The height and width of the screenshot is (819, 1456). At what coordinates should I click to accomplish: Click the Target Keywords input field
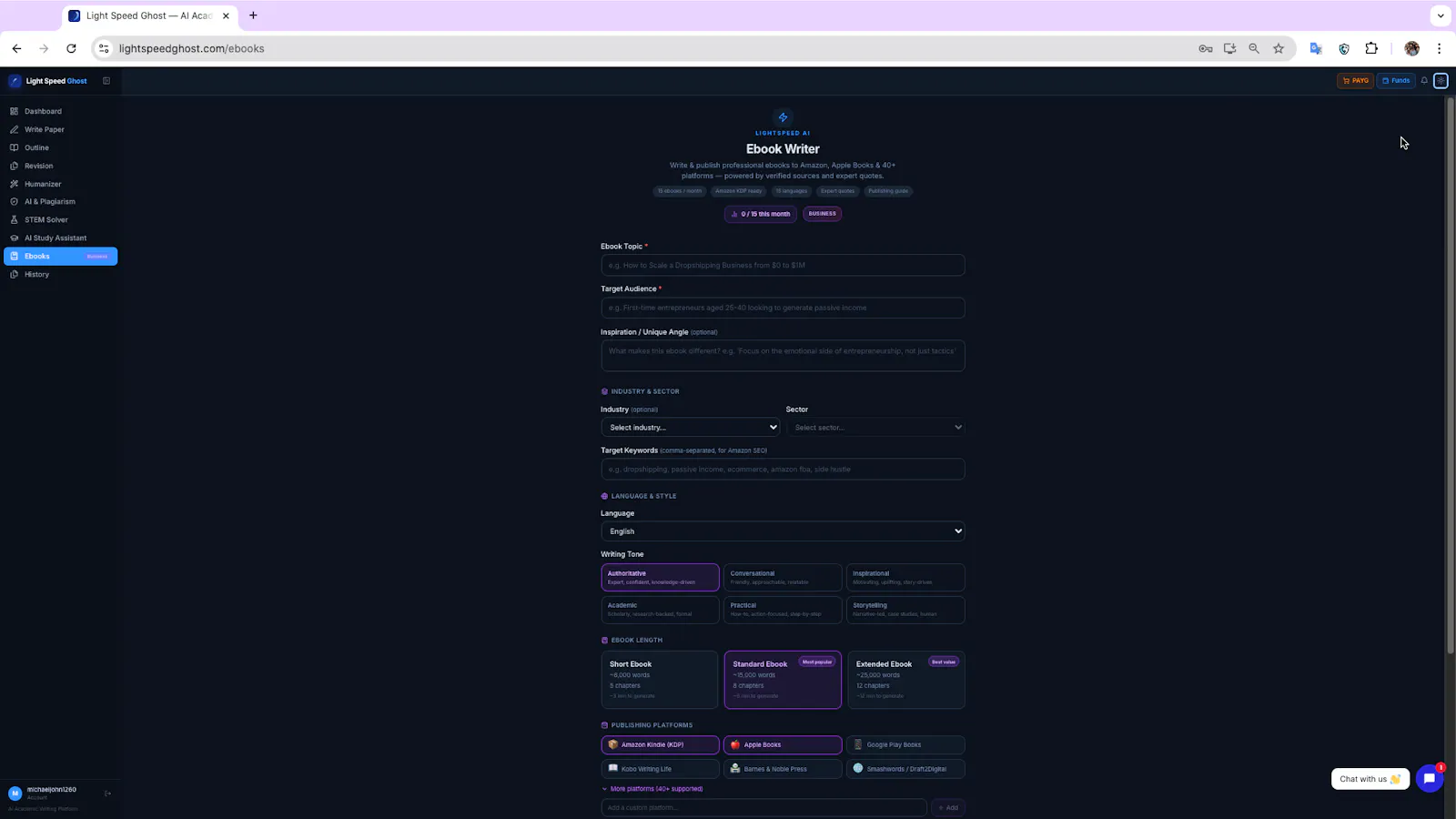[x=783, y=470]
